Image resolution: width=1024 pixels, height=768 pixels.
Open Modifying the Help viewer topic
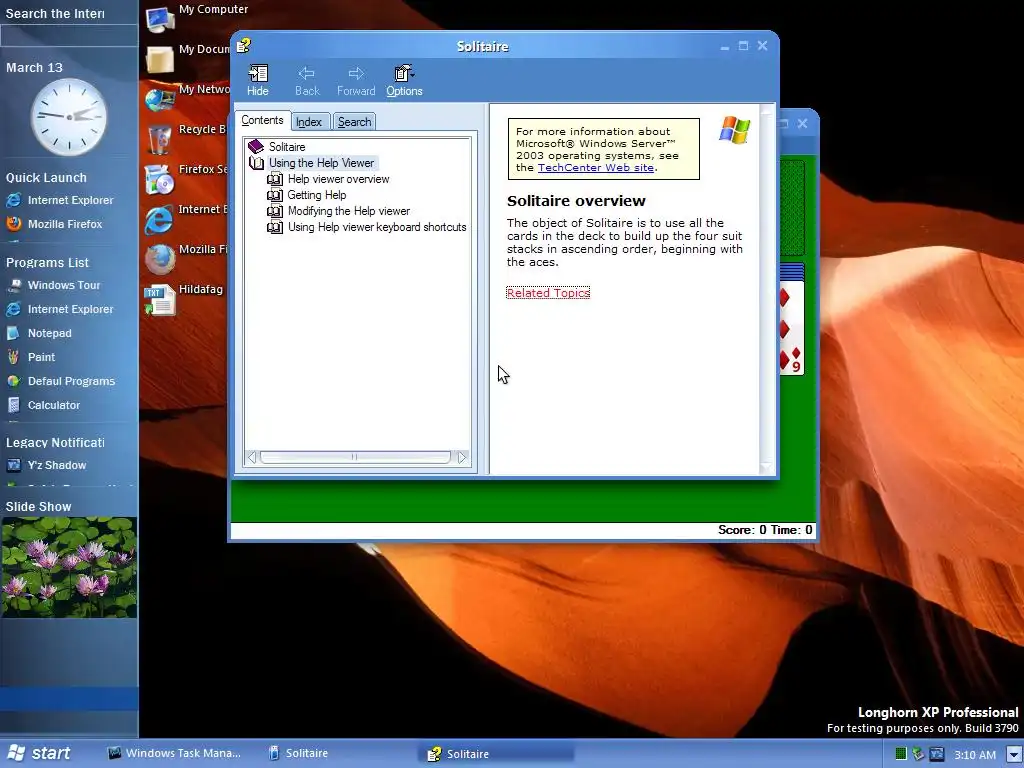pyautogui.click(x=349, y=211)
